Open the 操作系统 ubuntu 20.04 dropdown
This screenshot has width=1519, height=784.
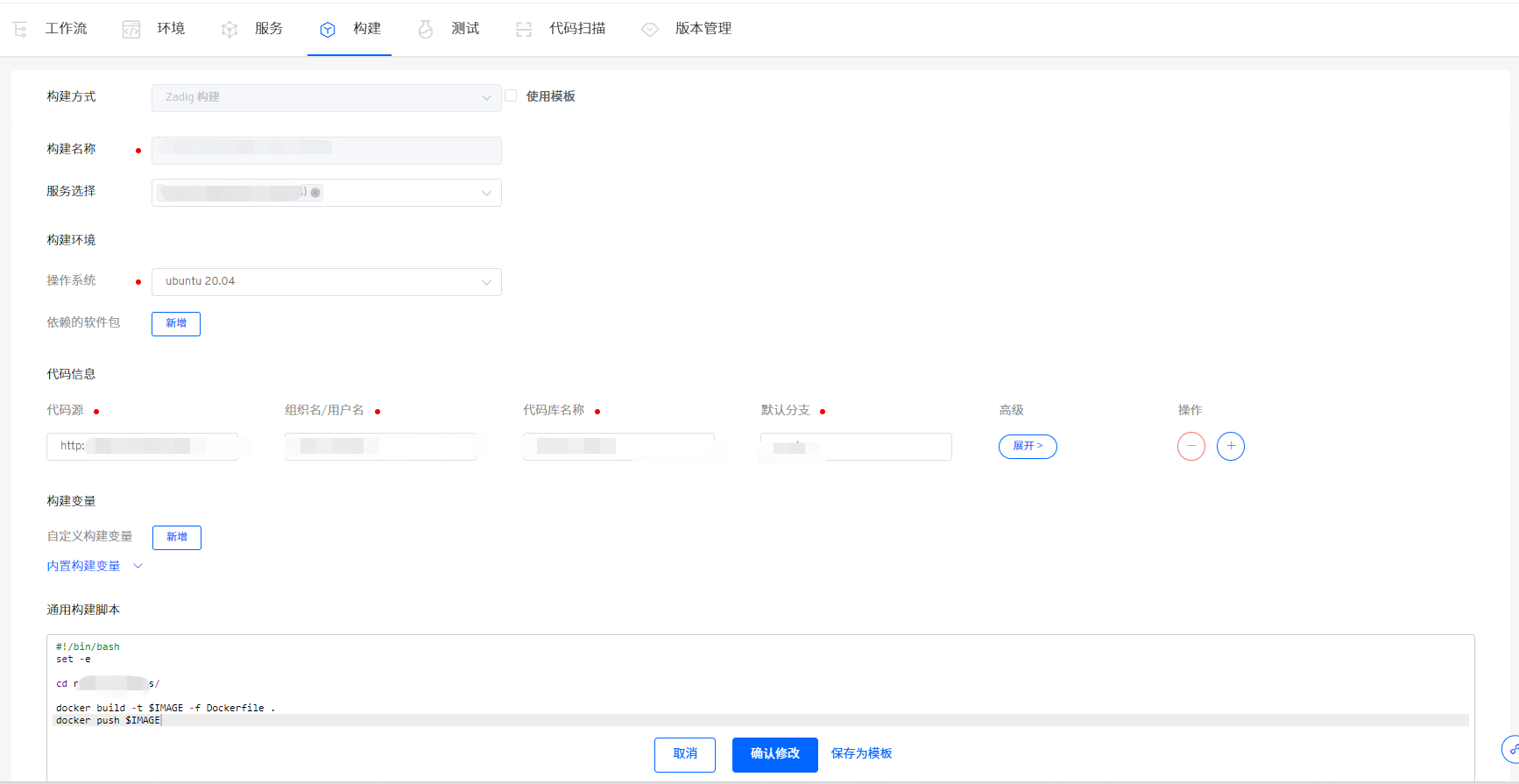point(327,281)
